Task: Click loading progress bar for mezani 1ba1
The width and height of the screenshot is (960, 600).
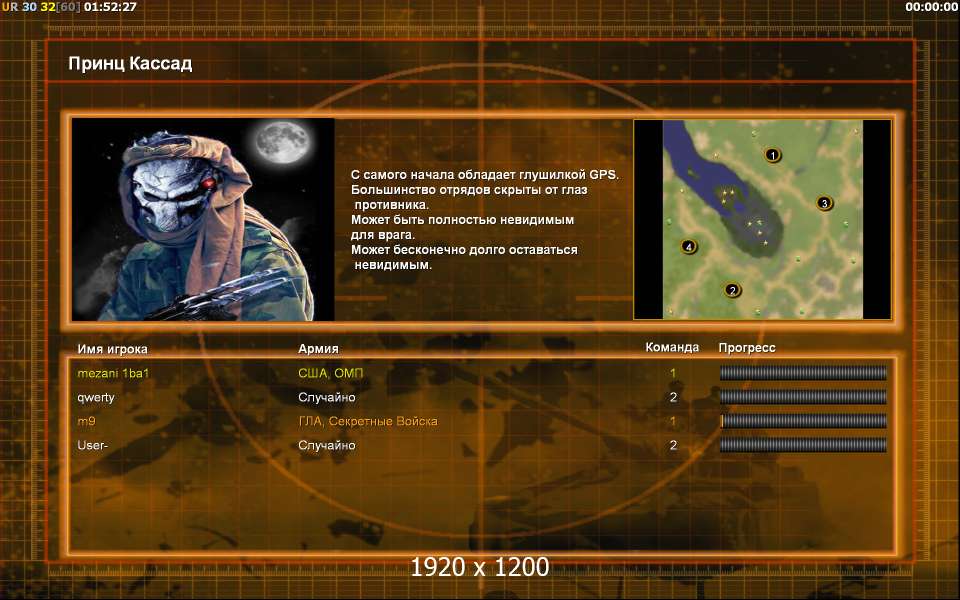Action: coord(803,373)
